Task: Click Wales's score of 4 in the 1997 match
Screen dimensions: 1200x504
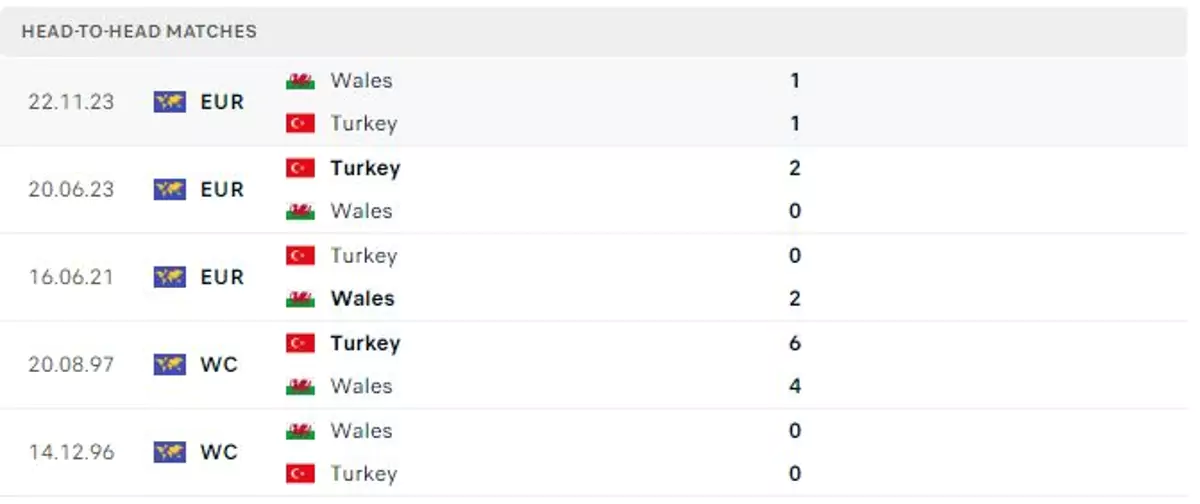Action: [795, 386]
